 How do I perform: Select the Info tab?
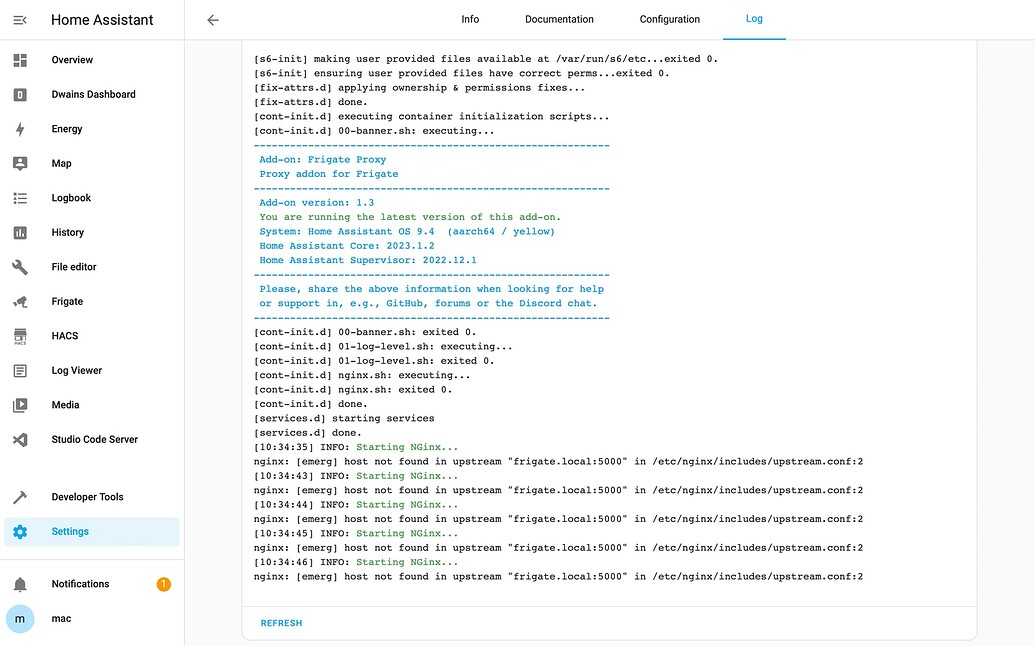tap(470, 18)
